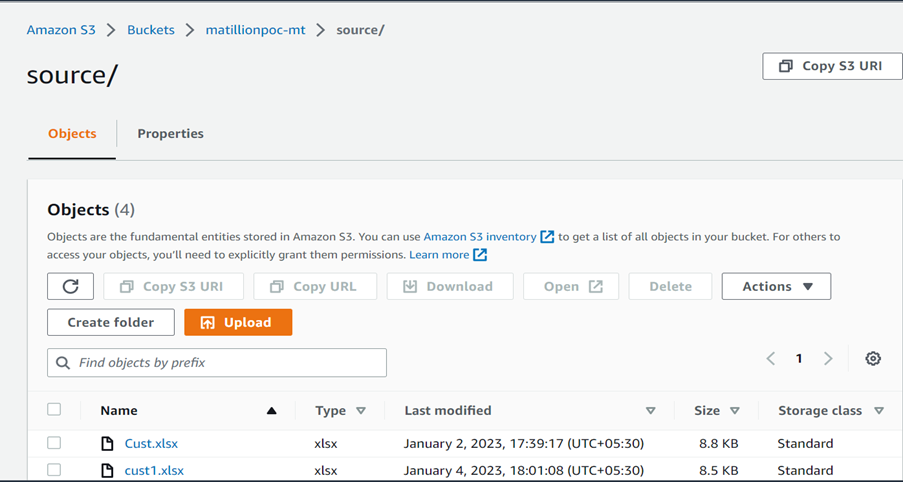
Task: Click the Find objects by prefix field
Action: (217, 362)
